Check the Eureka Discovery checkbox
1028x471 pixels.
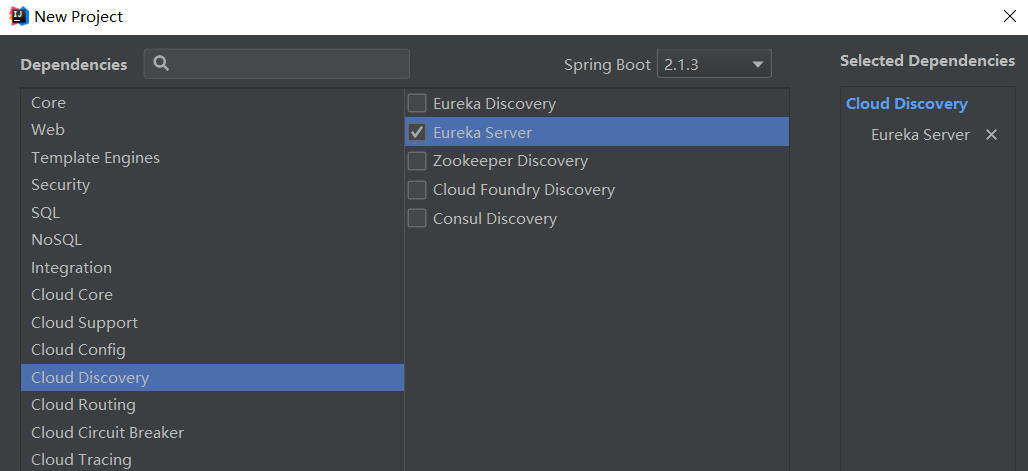(x=417, y=103)
